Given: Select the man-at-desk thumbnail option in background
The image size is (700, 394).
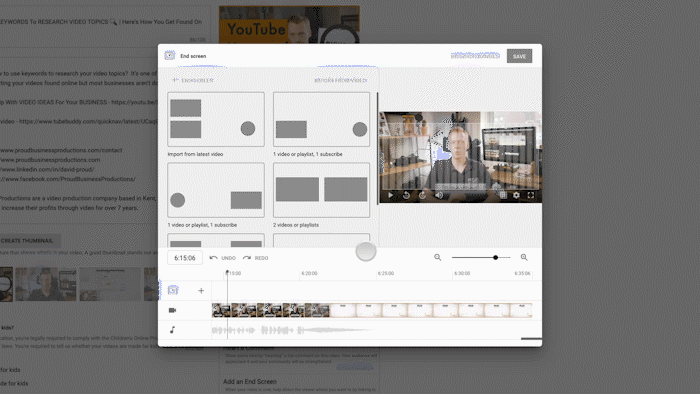Looking at the screenshot, I should pos(46,284).
